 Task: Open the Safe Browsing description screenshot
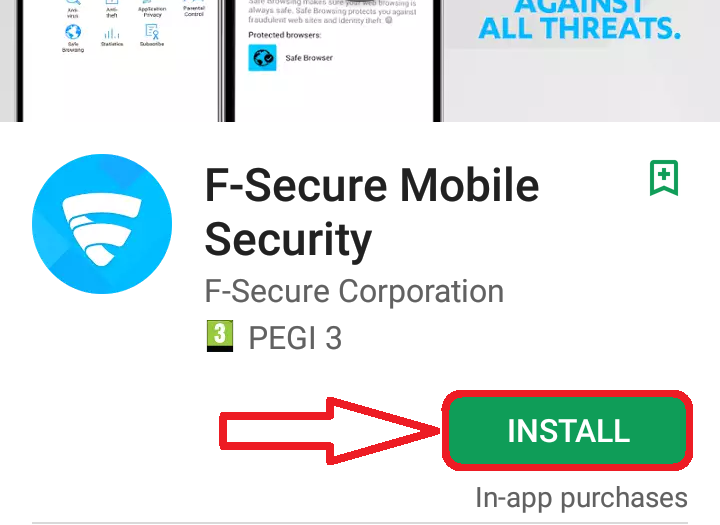point(333,61)
